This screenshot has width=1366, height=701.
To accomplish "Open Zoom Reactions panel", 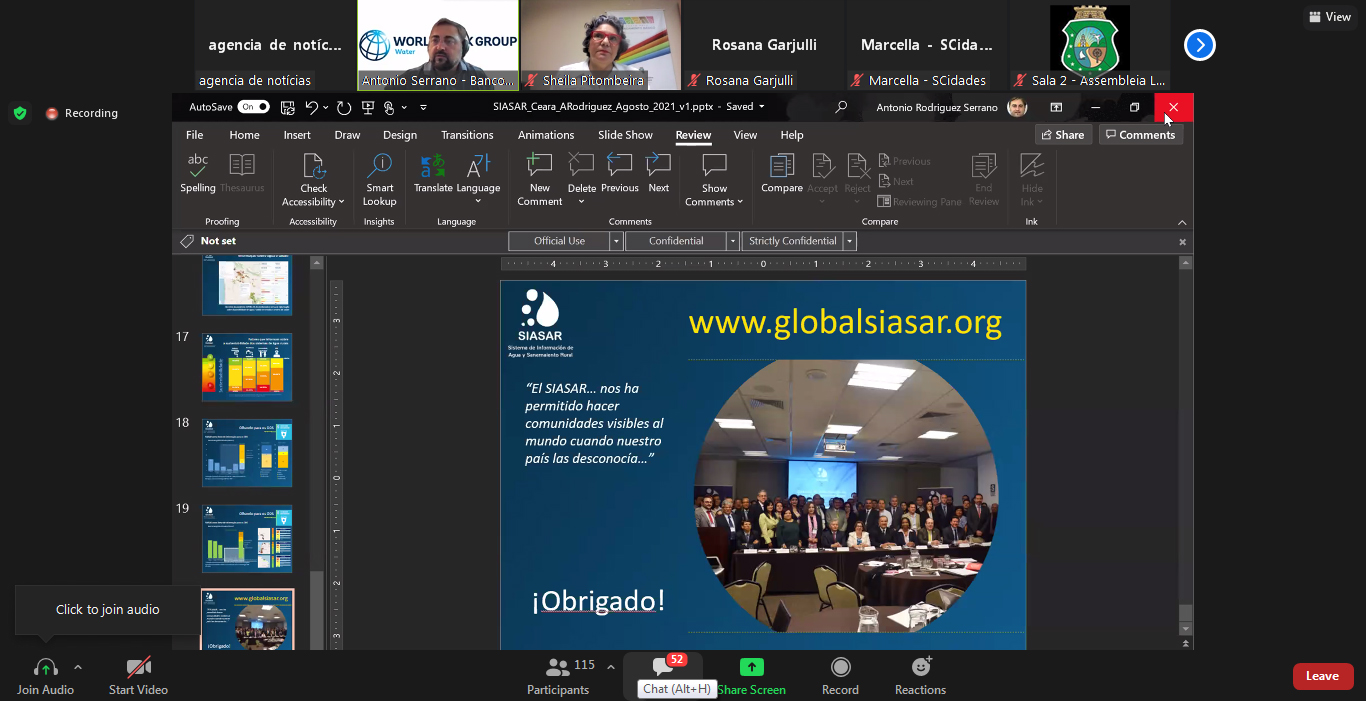I will click(x=920, y=676).
